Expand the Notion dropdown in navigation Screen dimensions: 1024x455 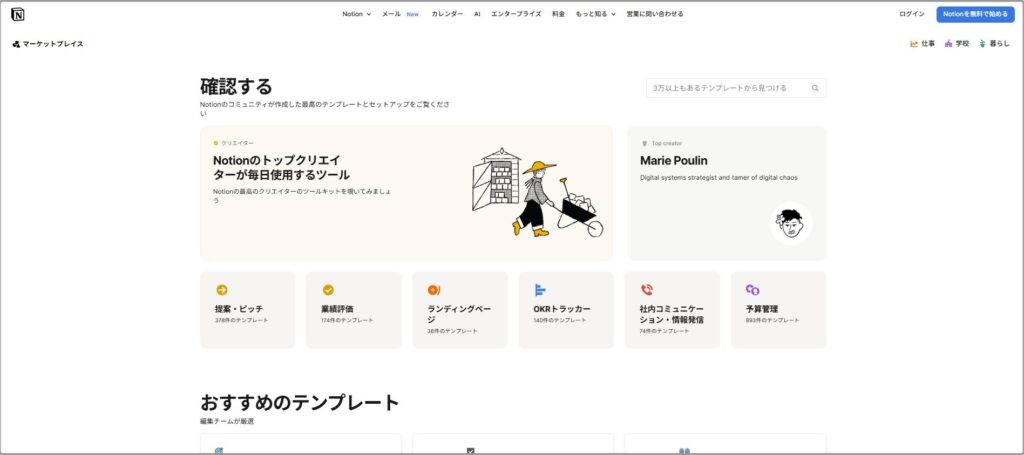click(357, 14)
